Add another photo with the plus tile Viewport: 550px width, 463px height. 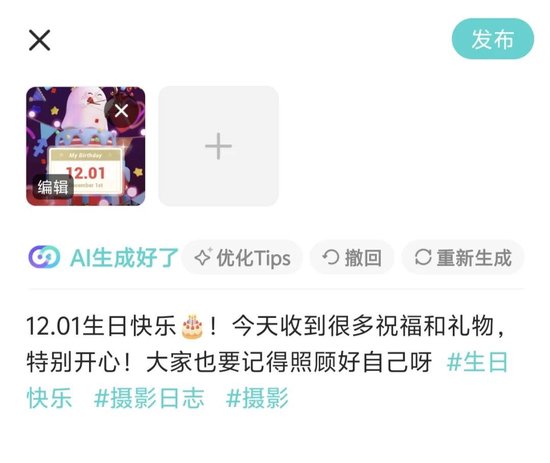point(218,146)
